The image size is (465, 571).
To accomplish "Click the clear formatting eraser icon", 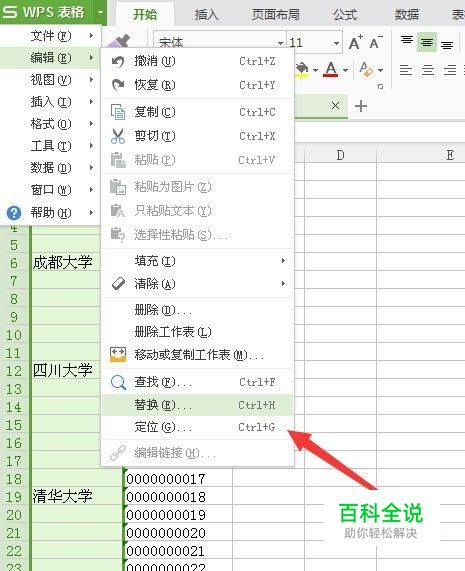I will click(366, 69).
